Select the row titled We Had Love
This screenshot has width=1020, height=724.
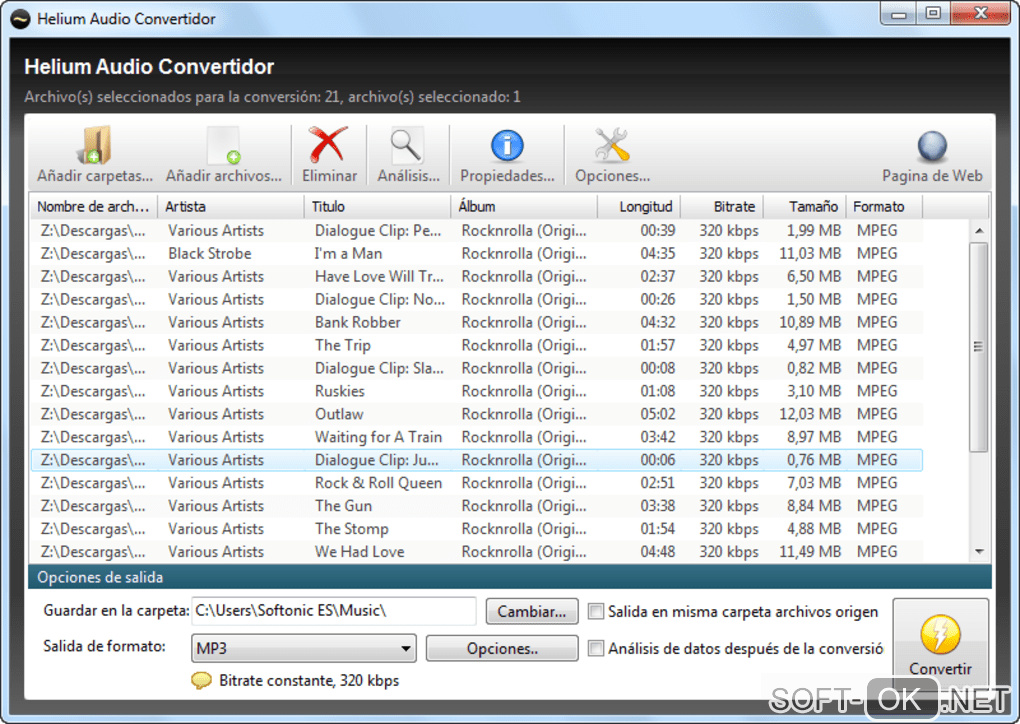click(476, 552)
